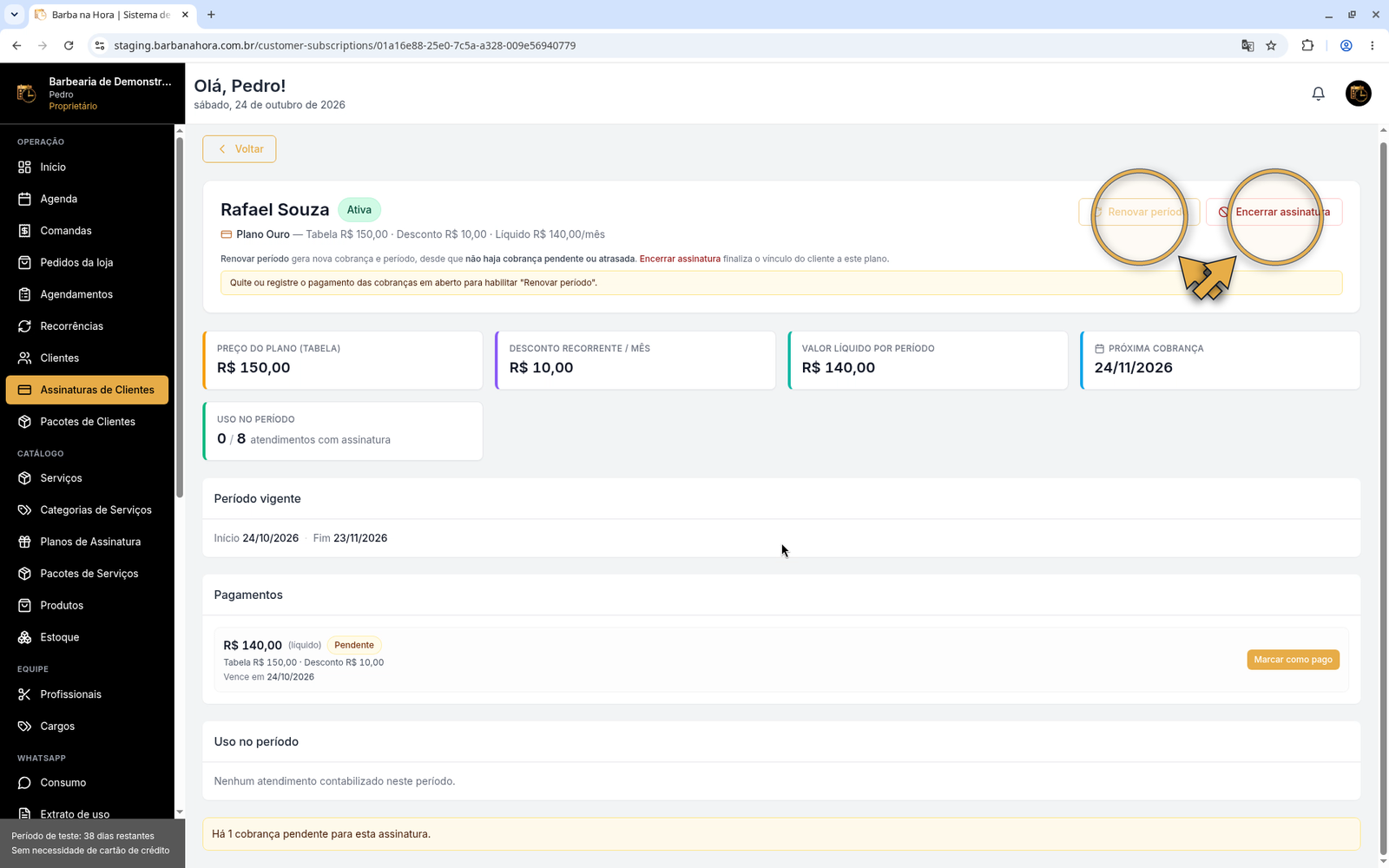1389x868 pixels.
Task: Click the Renovar período button
Action: pyautogui.click(x=1139, y=212)
